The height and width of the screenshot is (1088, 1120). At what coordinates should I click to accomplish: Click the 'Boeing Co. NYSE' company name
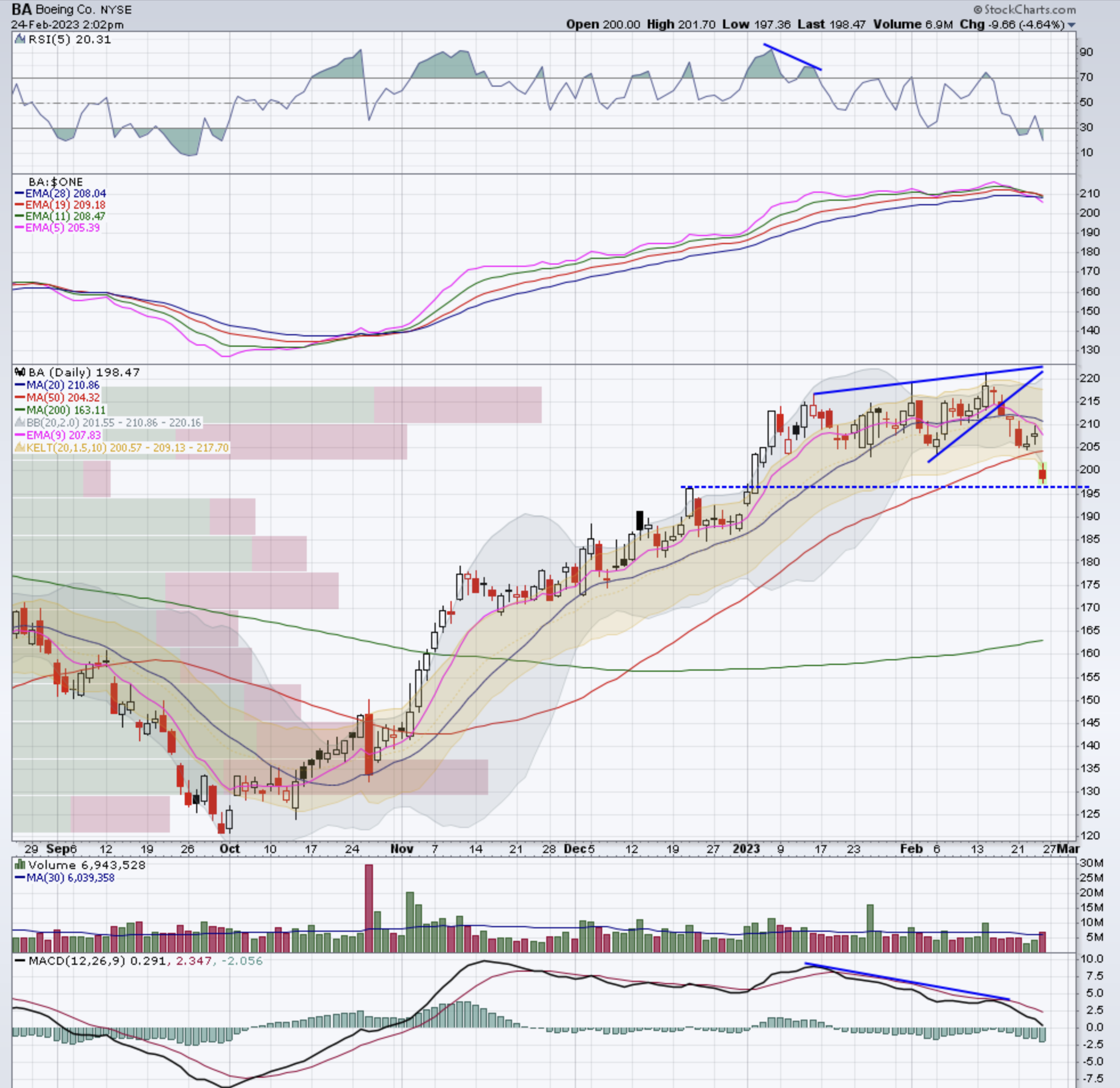click(84, 10)
